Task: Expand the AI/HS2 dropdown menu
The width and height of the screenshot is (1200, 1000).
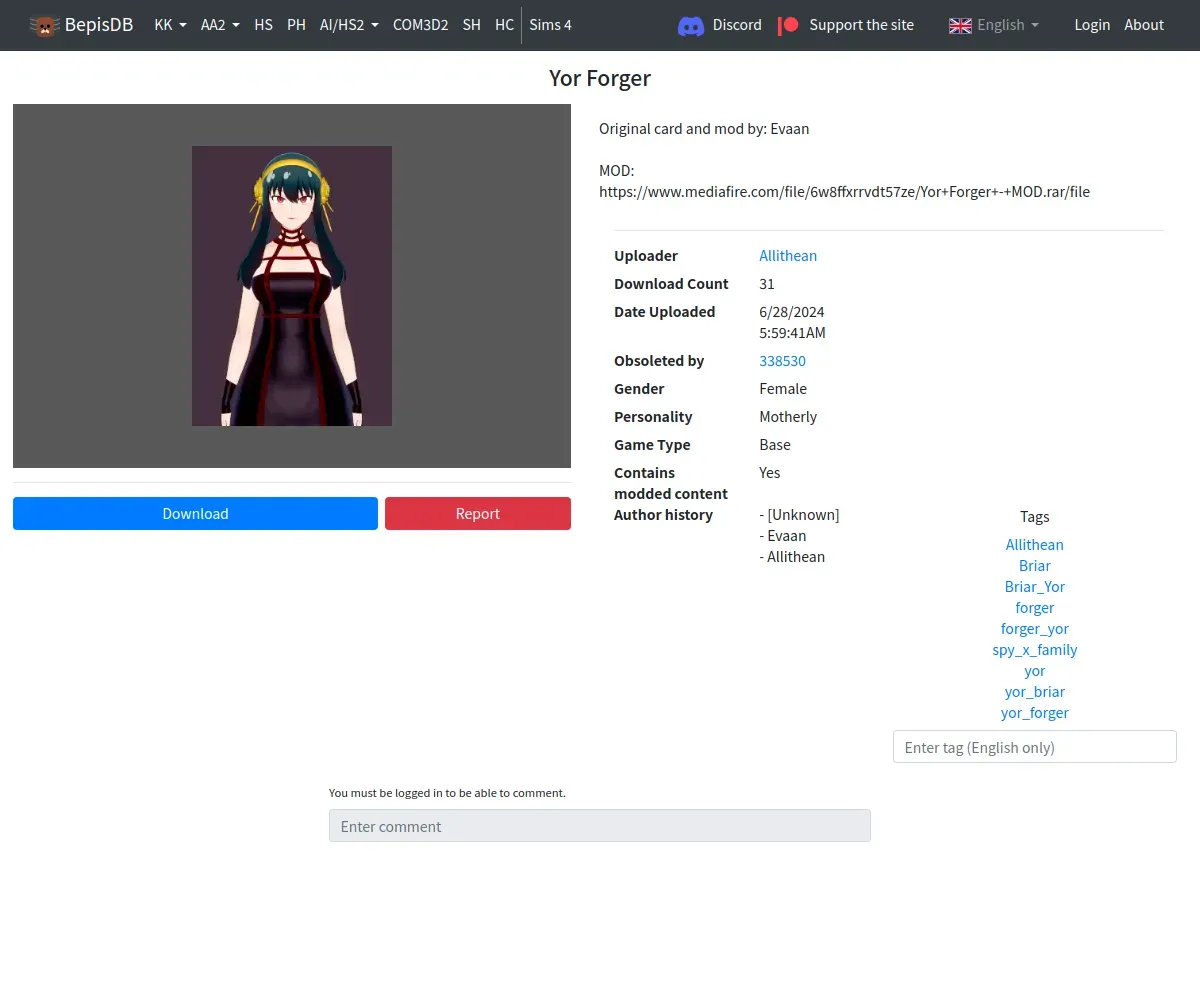Action: [349, 25]
